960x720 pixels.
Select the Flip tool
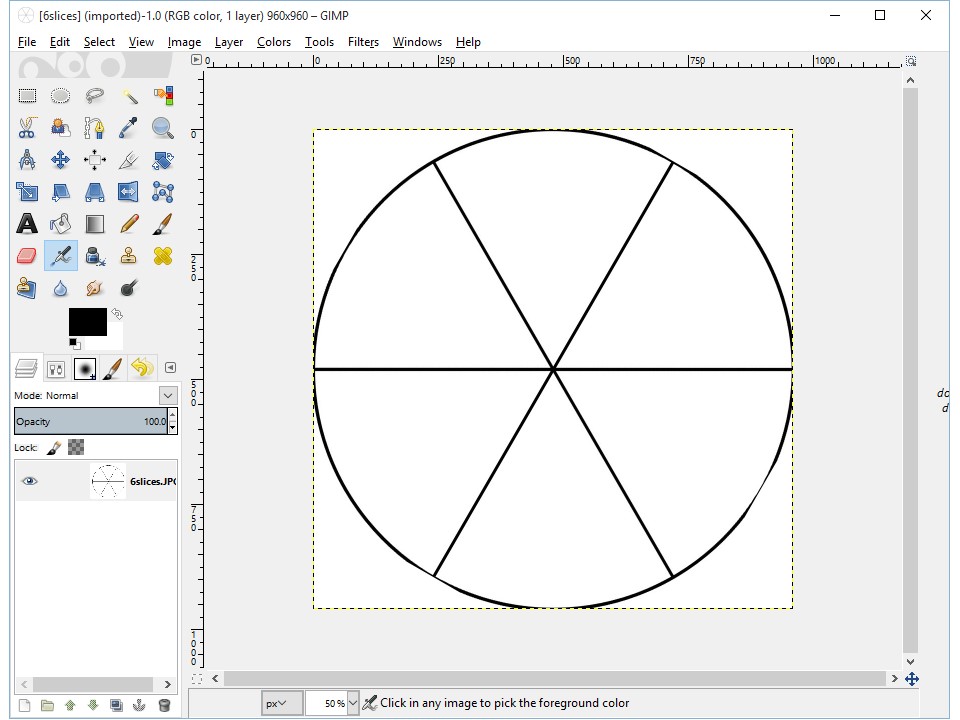pos(129,192)
